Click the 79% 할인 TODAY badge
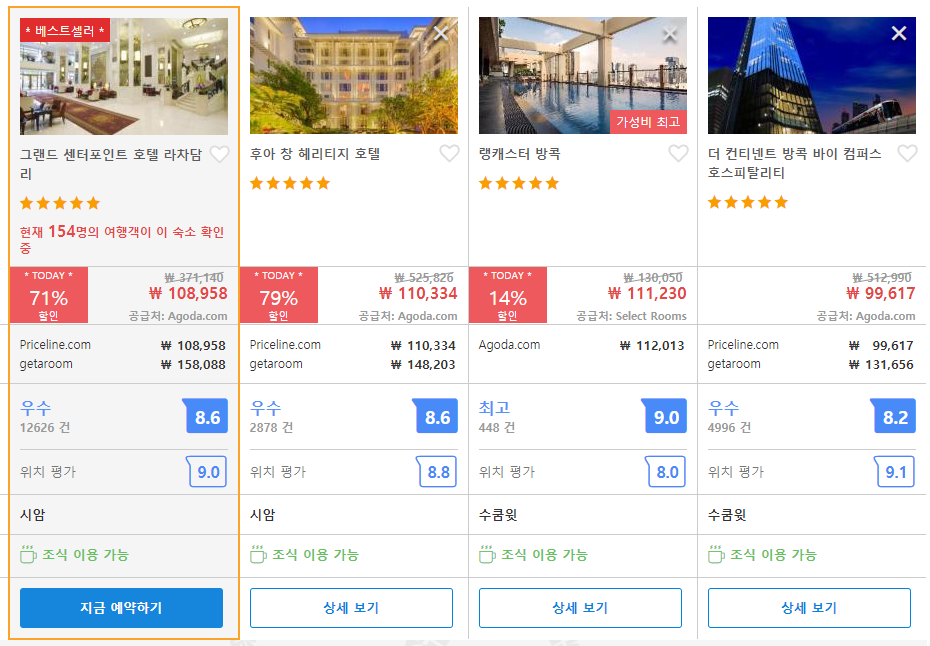930x646 pixels. (279, 295)
